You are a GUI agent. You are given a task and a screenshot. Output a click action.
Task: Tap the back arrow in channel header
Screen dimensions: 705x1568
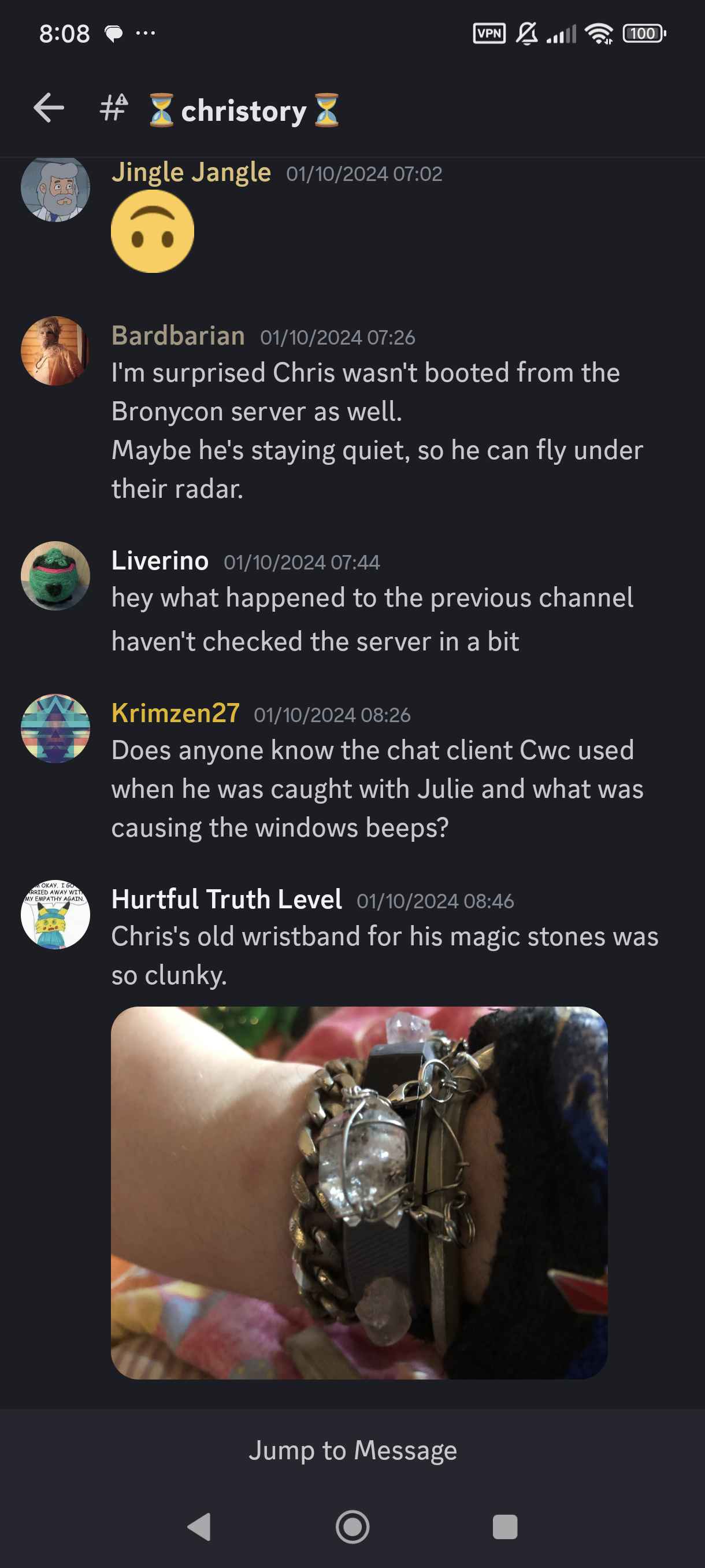point(49,109)
